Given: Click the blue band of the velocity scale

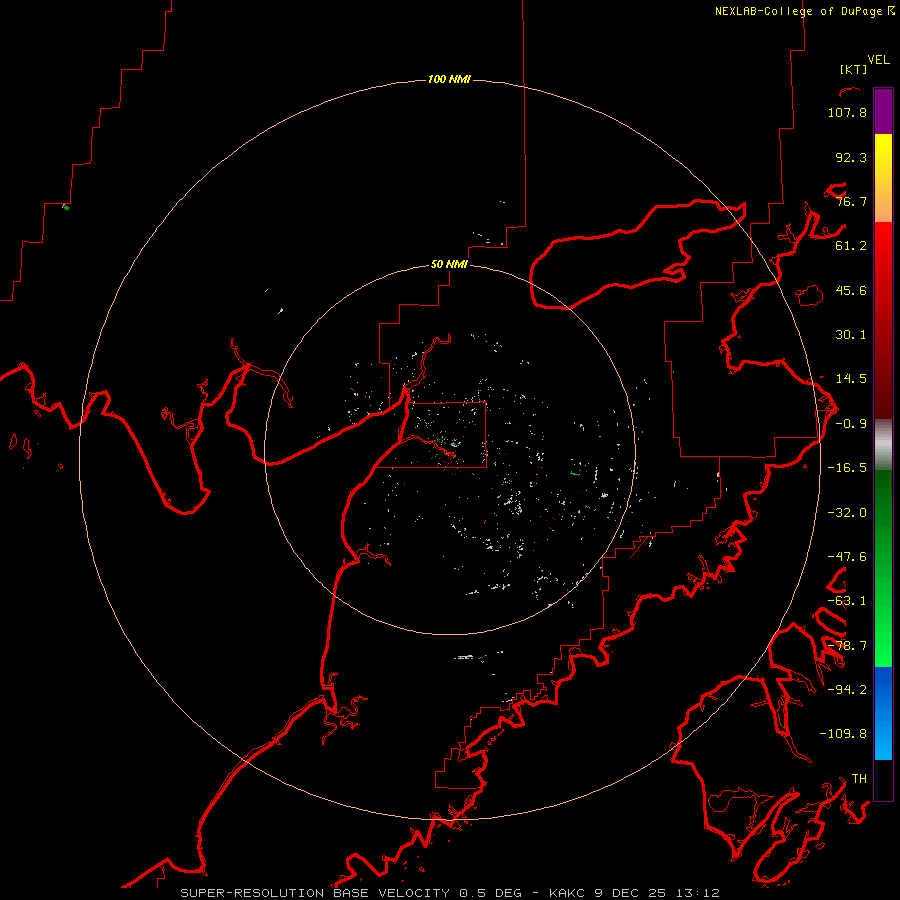Looking at the screenshot, I should 883,713.
